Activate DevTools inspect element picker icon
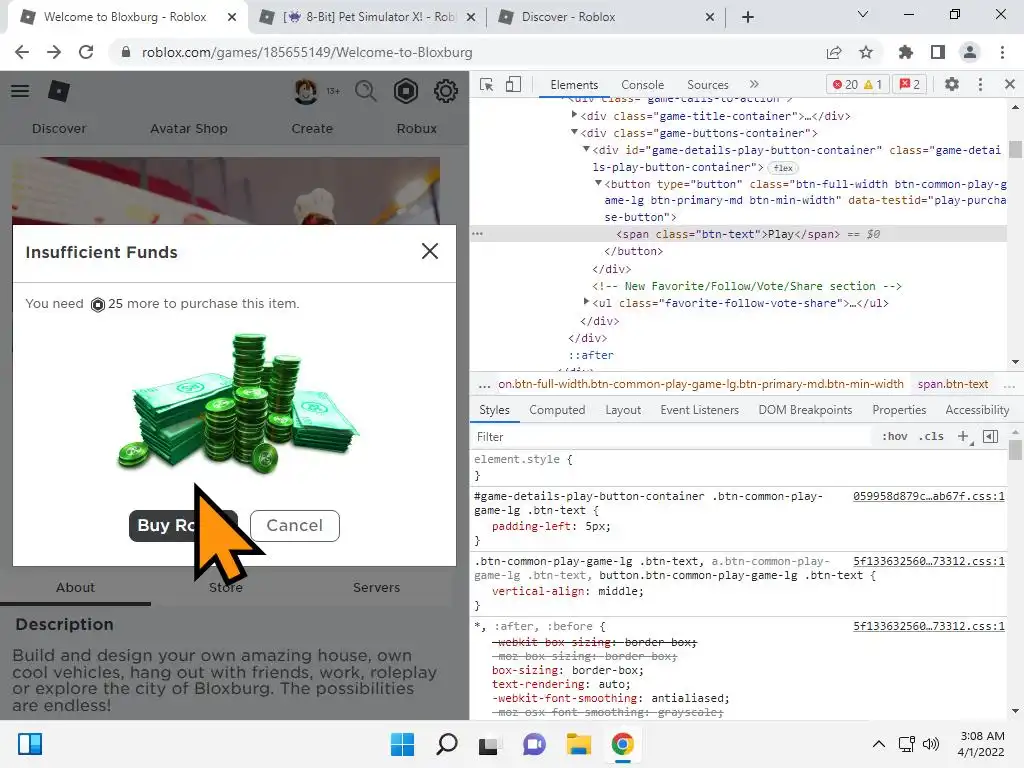The width and height of the screenshot is (1024, 768). click(x=487, y=85)
